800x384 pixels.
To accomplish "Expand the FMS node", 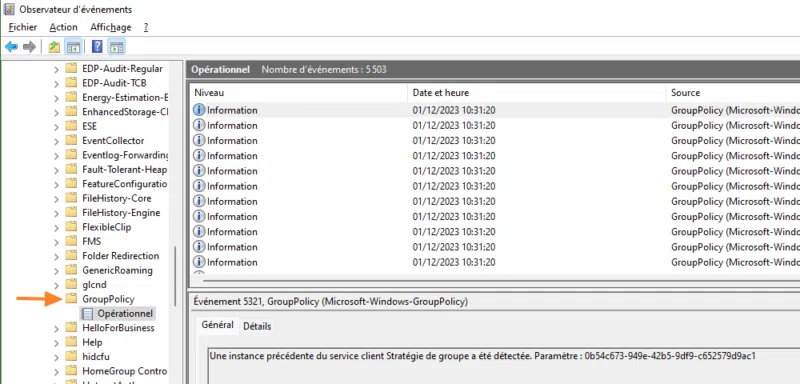I will tap(57, 242).
